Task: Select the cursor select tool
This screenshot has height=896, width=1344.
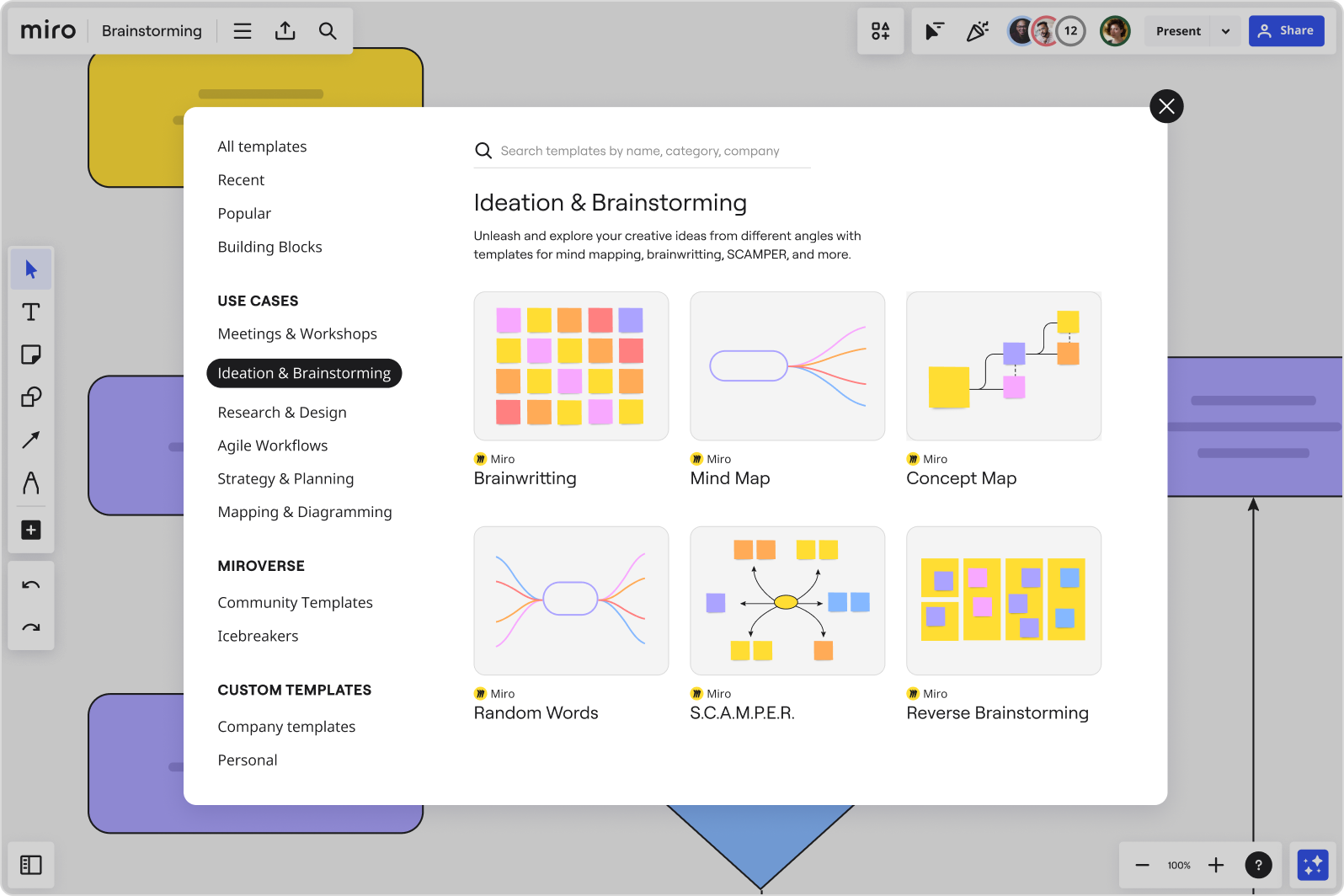Action: click(31, 269)
